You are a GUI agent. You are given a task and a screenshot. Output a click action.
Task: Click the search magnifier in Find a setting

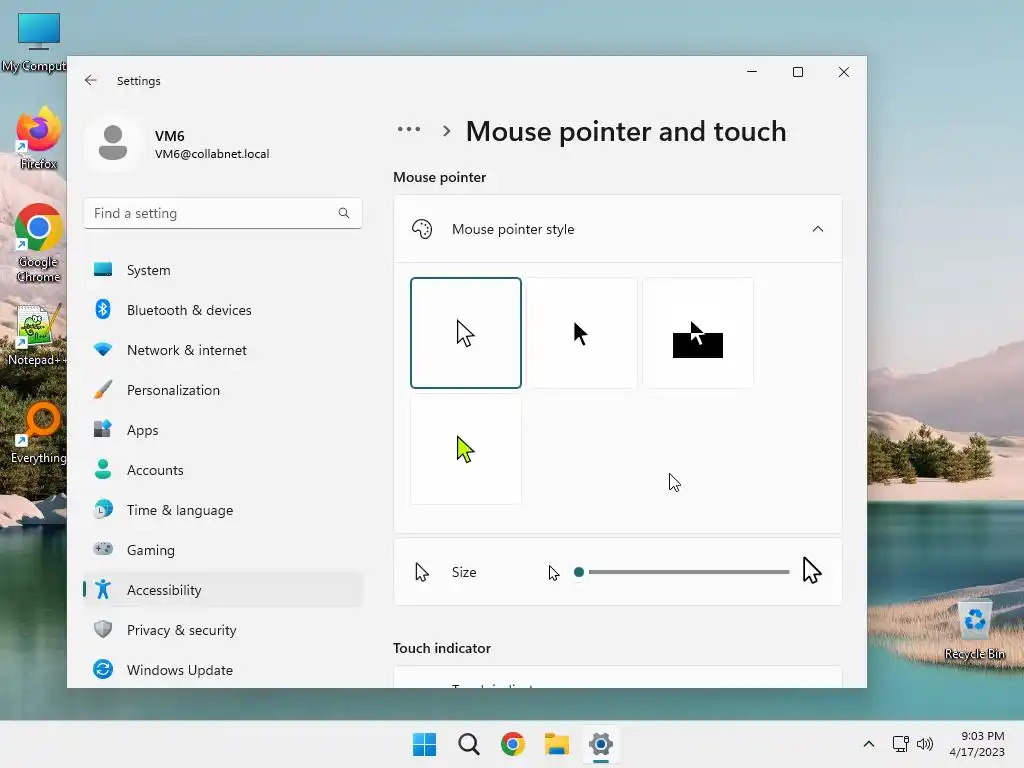344,213
